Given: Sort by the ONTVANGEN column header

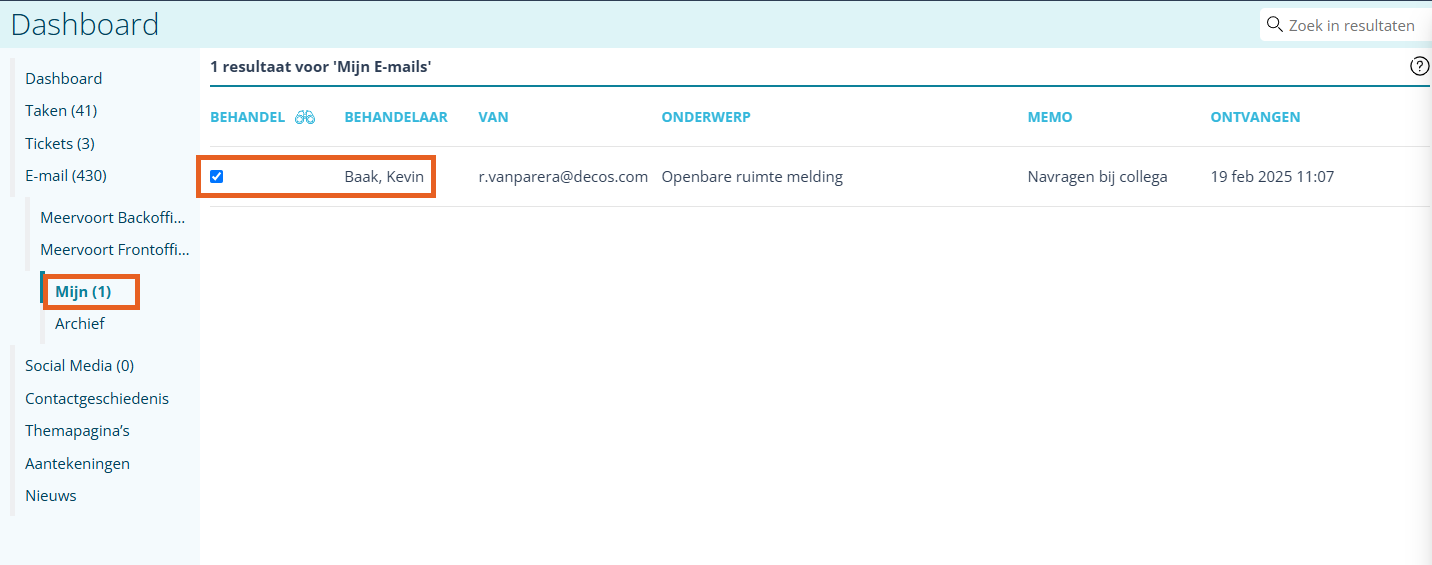Looking at the screenshot, I should pos(1255,117).
